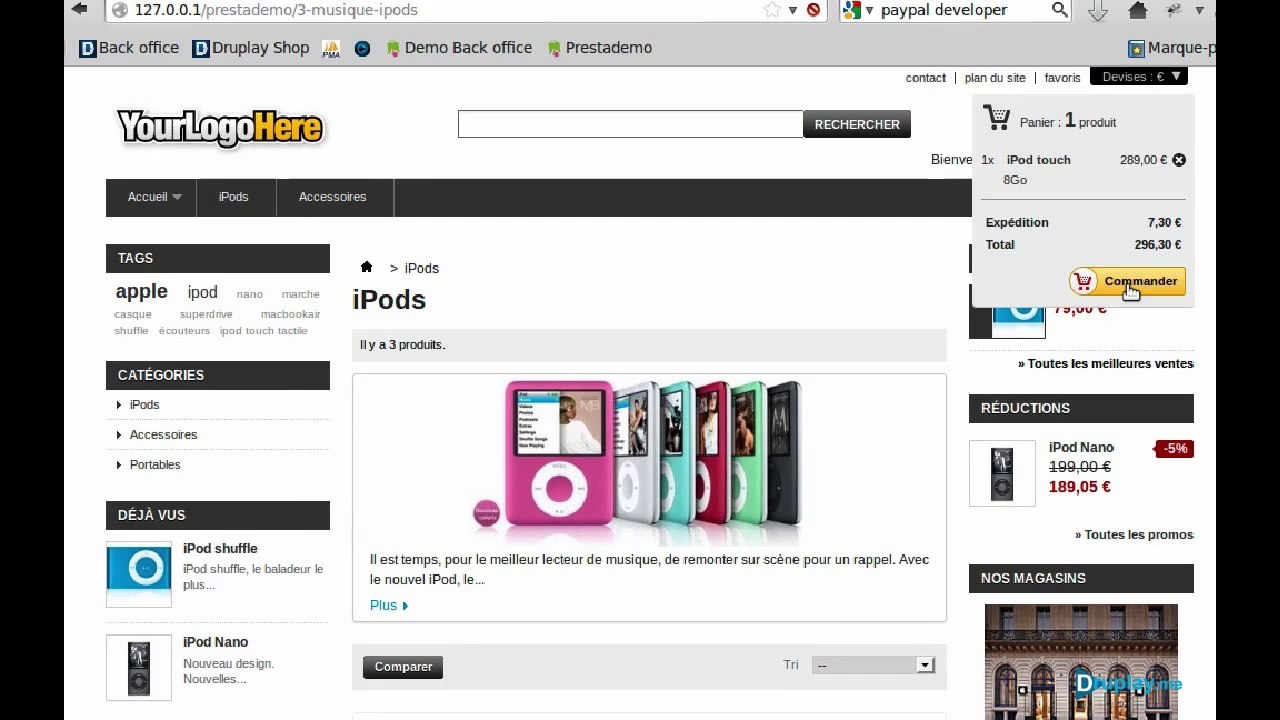Screen dimensions: 1280x720
Task: Open the Back office bookmark
Action: pyautogui.click(x=129, y=48)
